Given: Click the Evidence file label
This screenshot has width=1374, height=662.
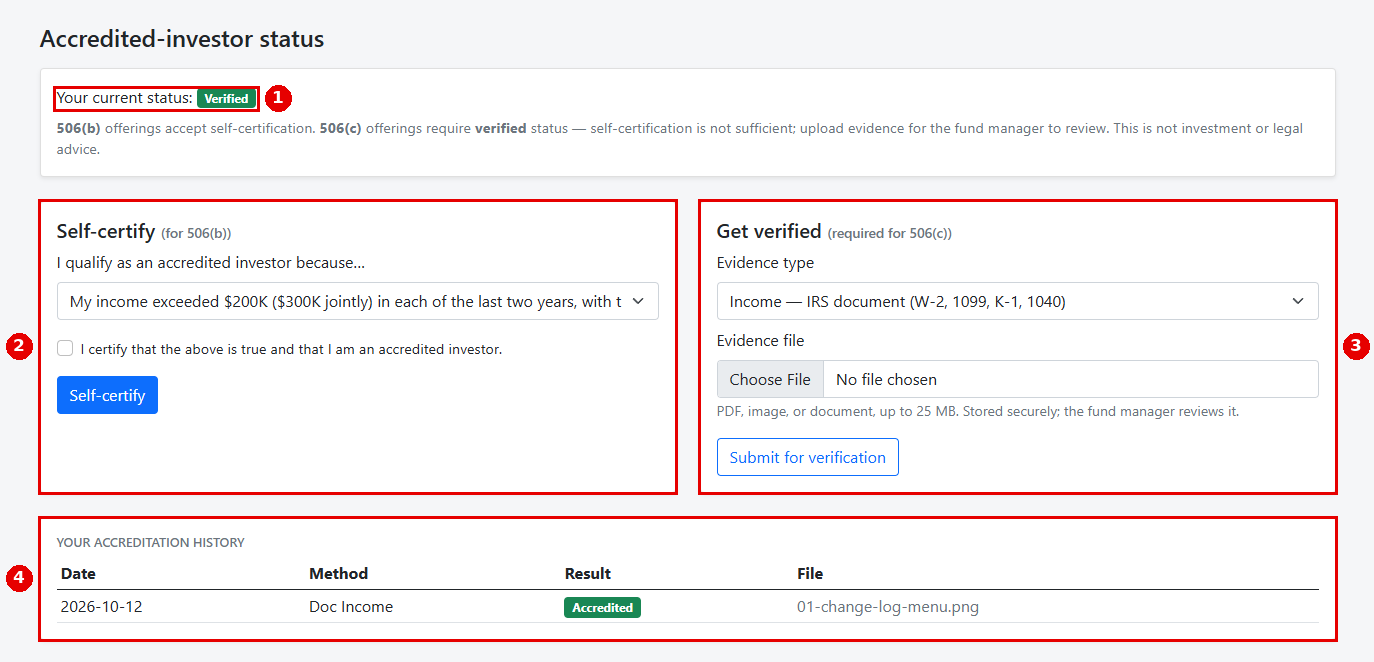Looking at the screenshot, I should (x=760, y=340).
